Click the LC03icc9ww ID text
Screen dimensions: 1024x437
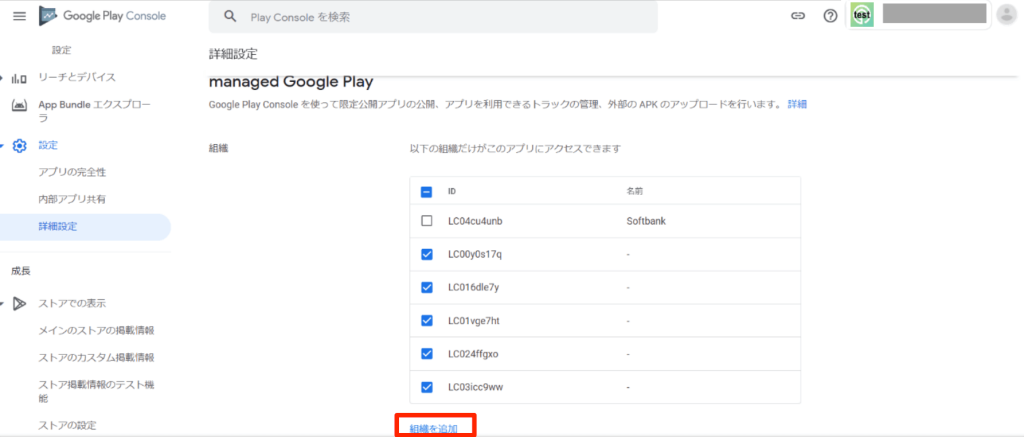point(475,387)
